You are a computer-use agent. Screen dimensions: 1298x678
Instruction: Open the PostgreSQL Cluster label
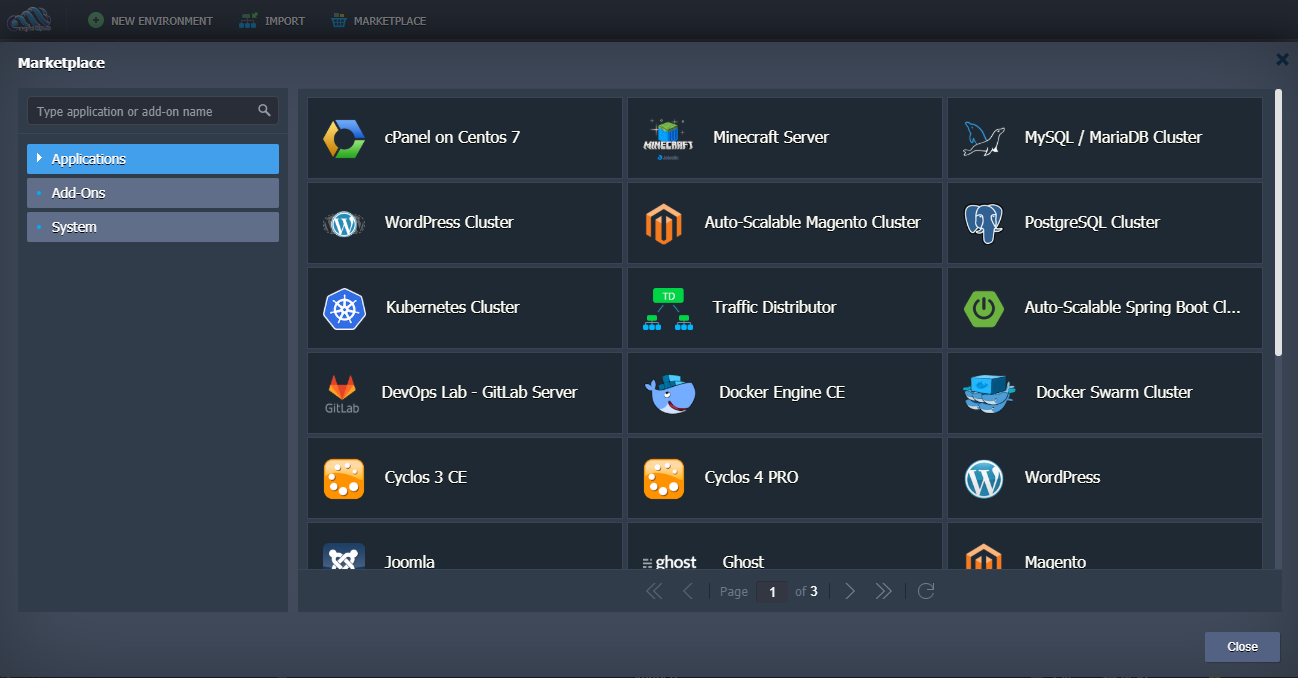1092,223
